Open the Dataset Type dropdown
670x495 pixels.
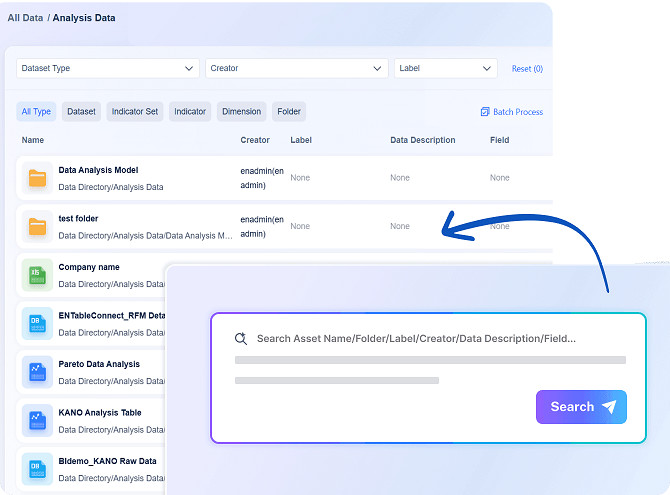107,69
